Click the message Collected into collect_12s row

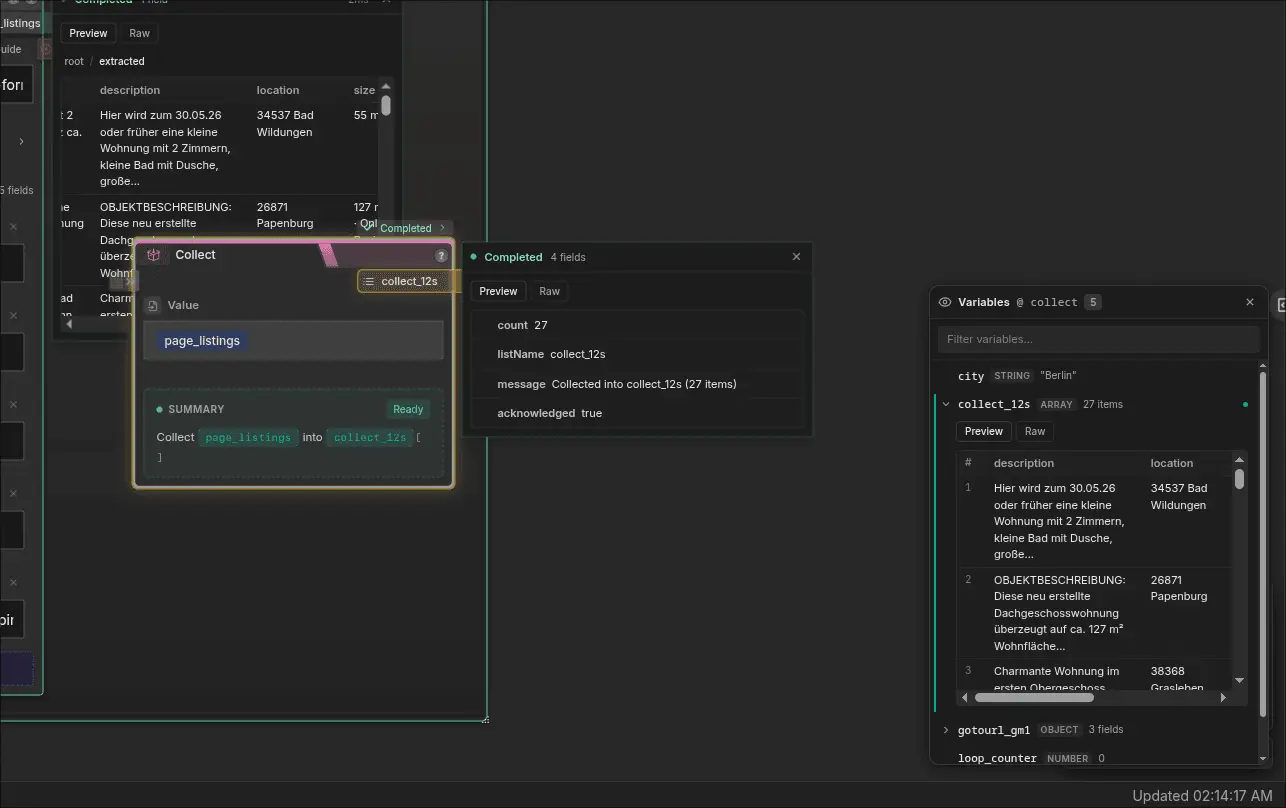pos(637,384)
